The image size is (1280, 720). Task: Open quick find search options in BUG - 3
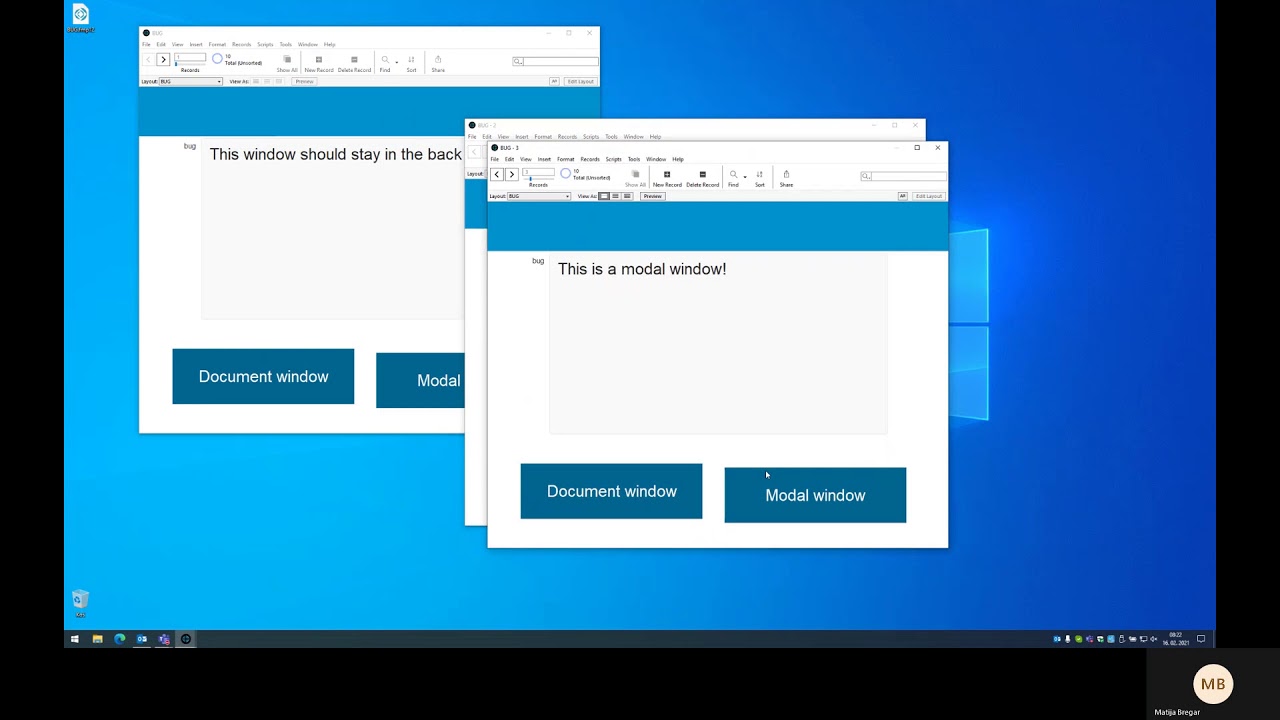coord(866,176)
